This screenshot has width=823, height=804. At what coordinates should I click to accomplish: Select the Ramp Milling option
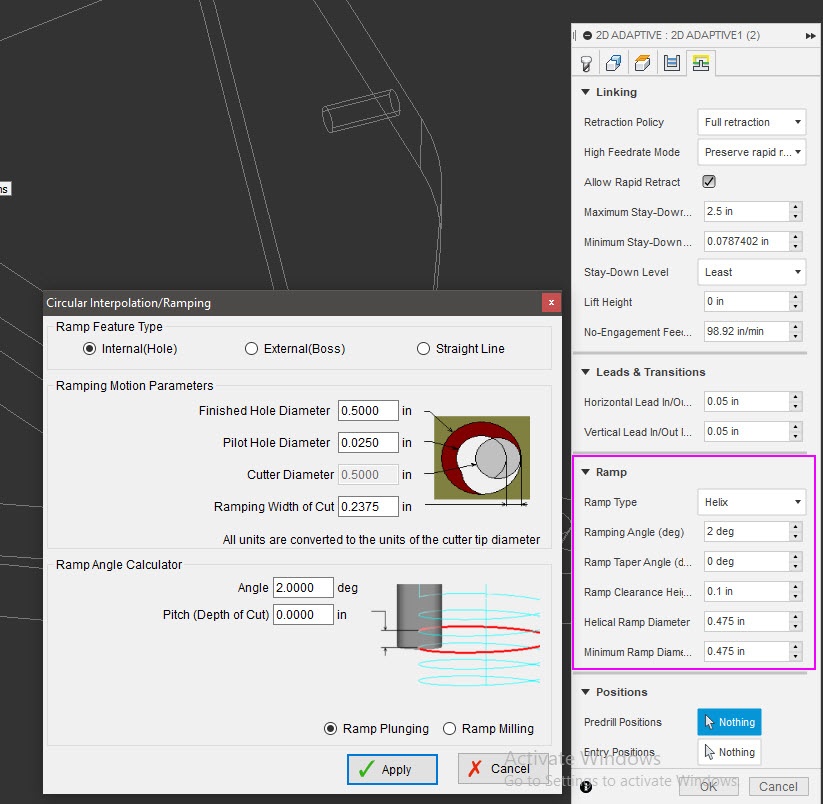pyautogui.click(x=450, y=729)
